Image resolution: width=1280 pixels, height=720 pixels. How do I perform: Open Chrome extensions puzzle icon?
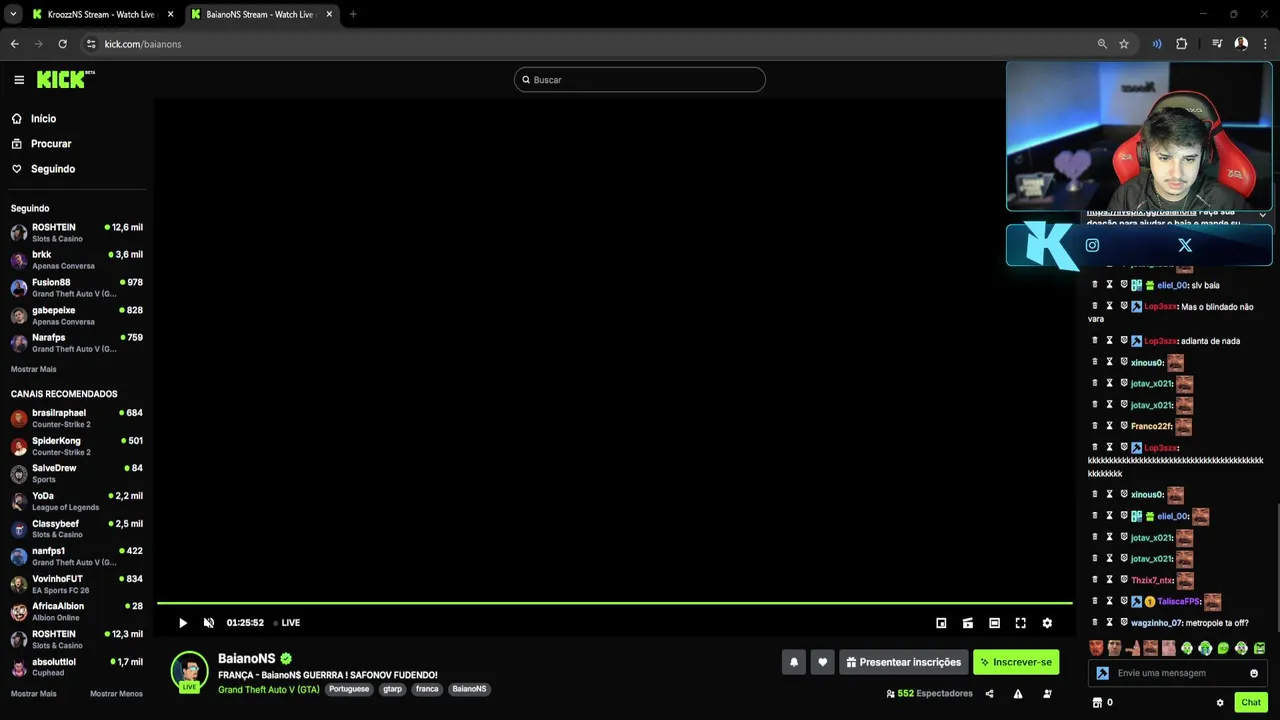pos(1181,44)
